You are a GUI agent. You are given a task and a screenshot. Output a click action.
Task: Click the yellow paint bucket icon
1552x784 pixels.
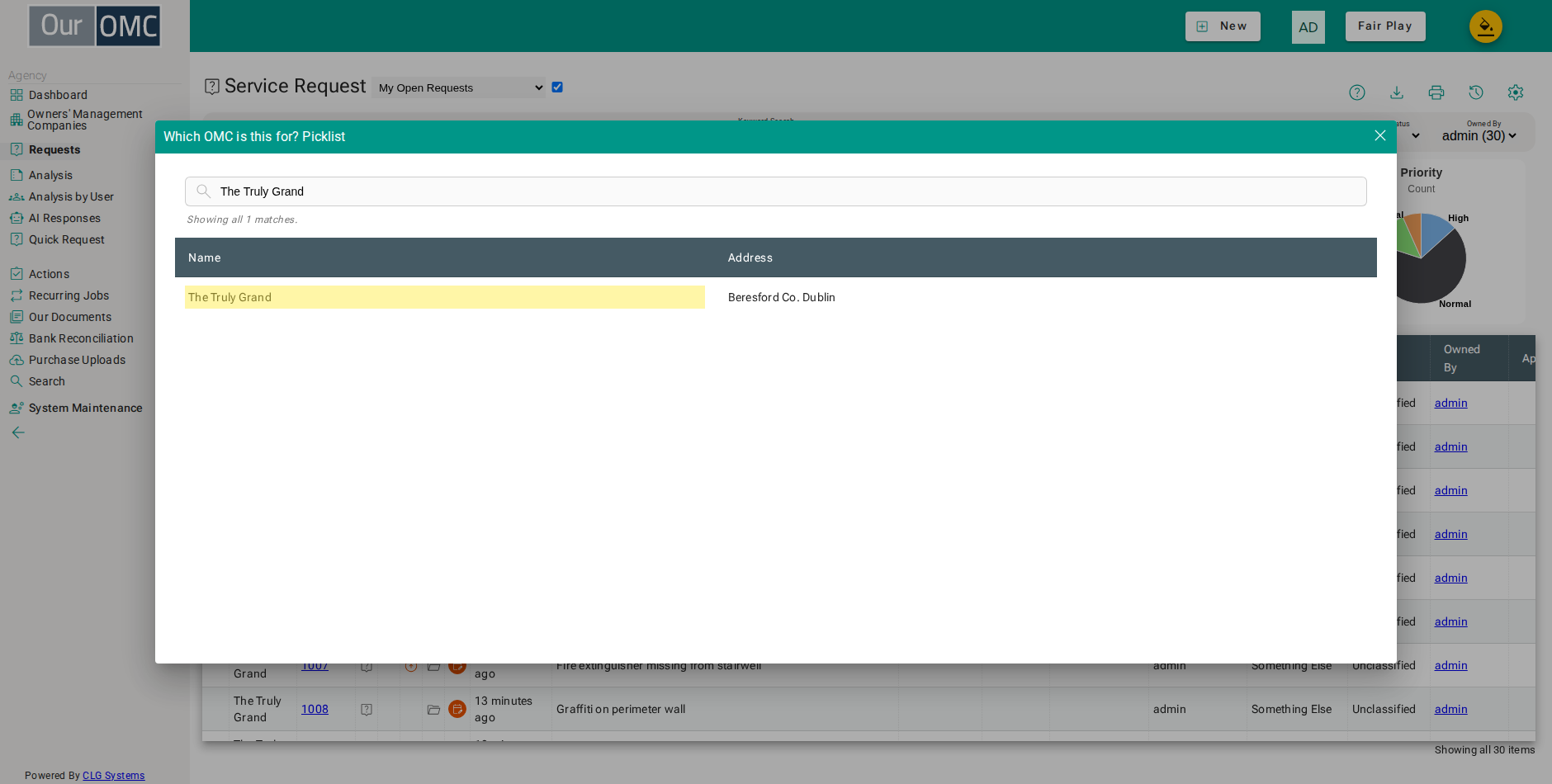click(1486, 26)
